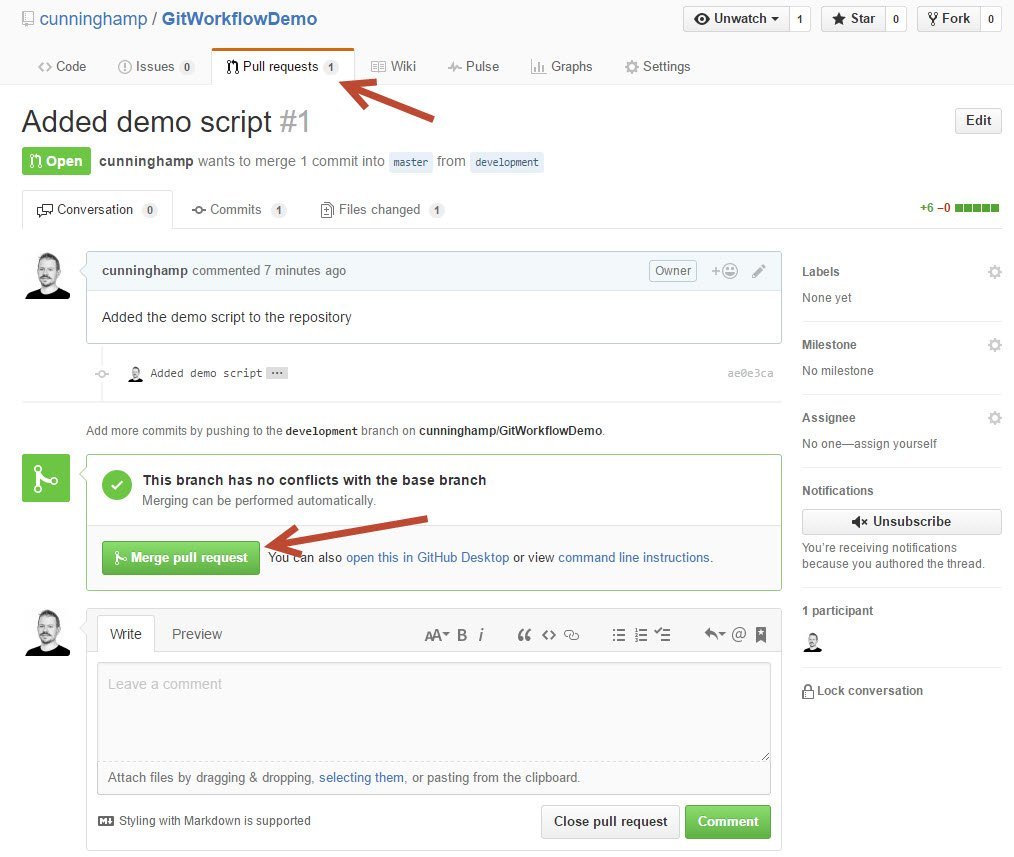Click the cunninghamp/GitWorkflowDemo text in the push hint

click(510, 431)
